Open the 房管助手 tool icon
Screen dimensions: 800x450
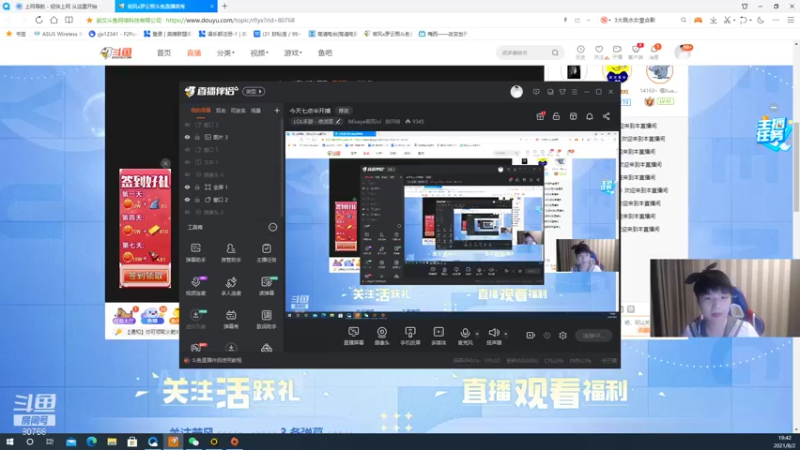point(231,253)
